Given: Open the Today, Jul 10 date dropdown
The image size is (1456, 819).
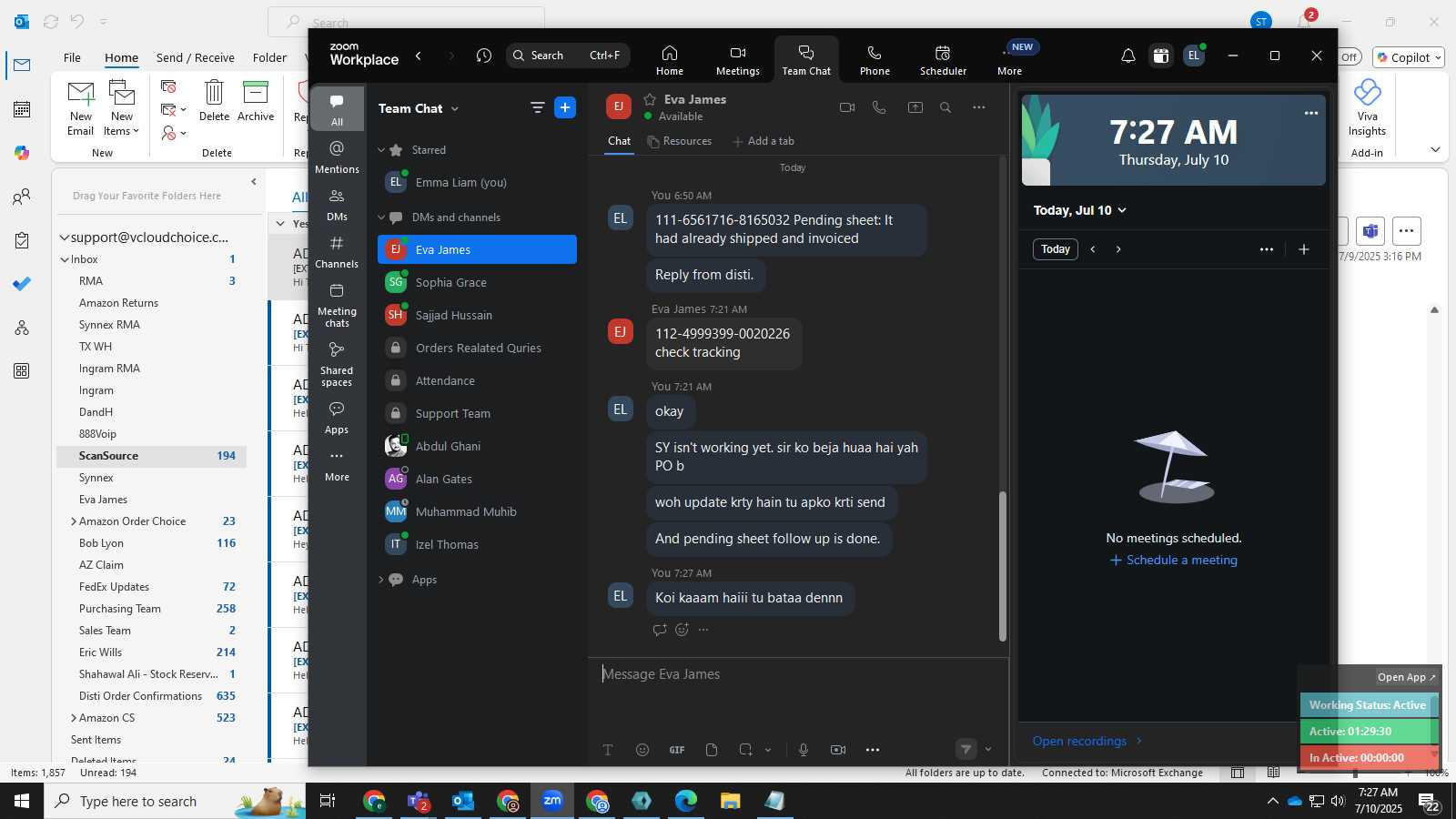Looking at the screenshot, I should tap(1080, 210).
